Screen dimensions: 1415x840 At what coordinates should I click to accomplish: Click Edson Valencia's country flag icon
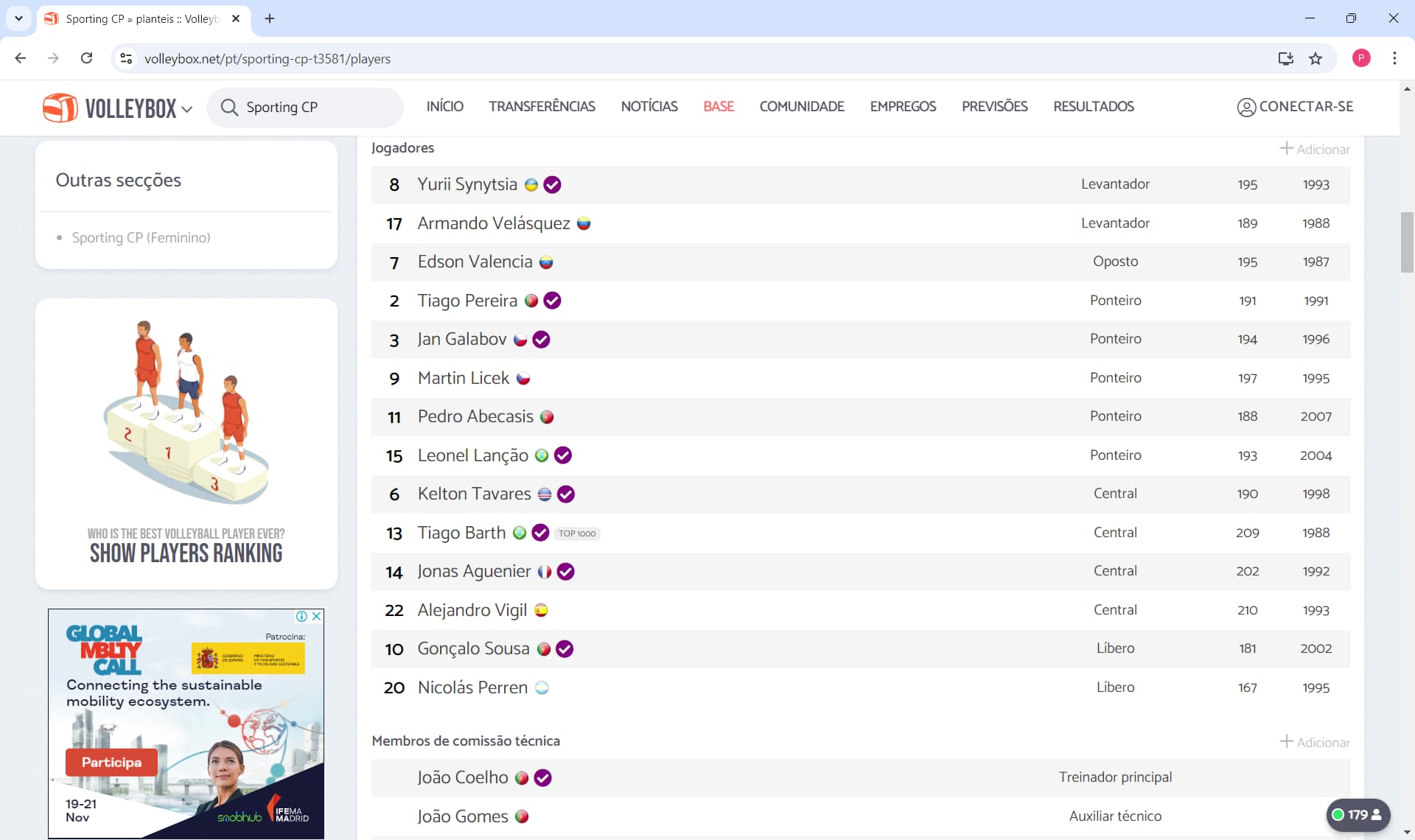[x=546, y=262]
